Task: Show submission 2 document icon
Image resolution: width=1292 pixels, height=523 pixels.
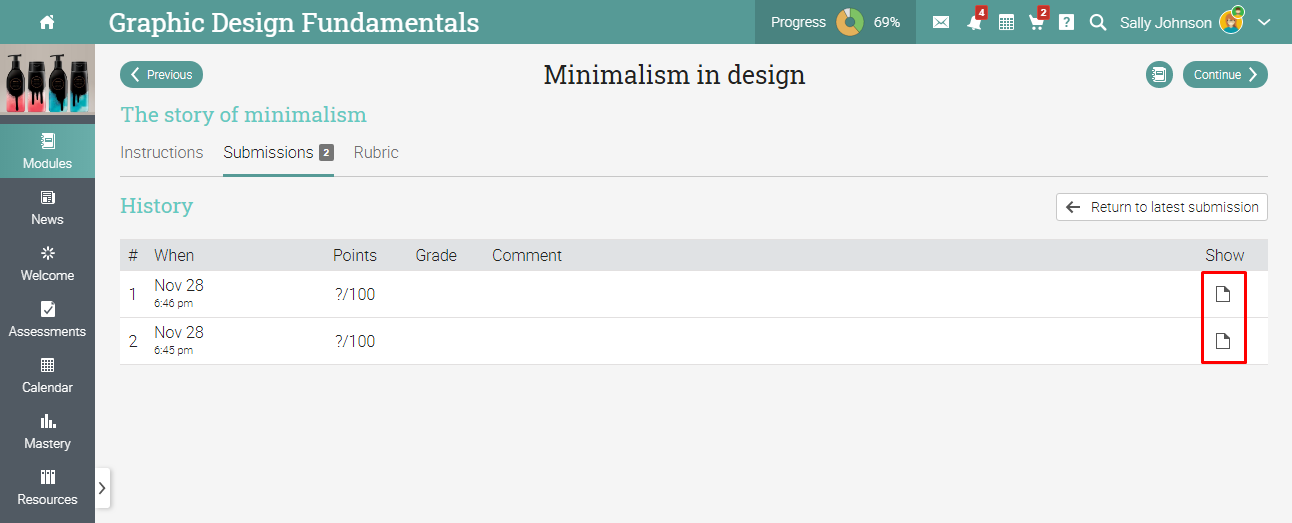Action: click(1222, 341)
